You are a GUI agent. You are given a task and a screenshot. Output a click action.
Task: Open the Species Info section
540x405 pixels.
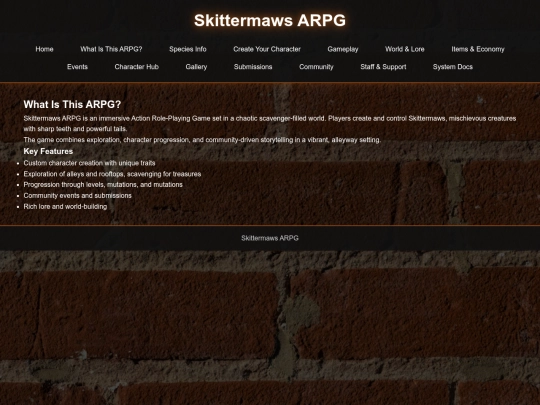188,49
